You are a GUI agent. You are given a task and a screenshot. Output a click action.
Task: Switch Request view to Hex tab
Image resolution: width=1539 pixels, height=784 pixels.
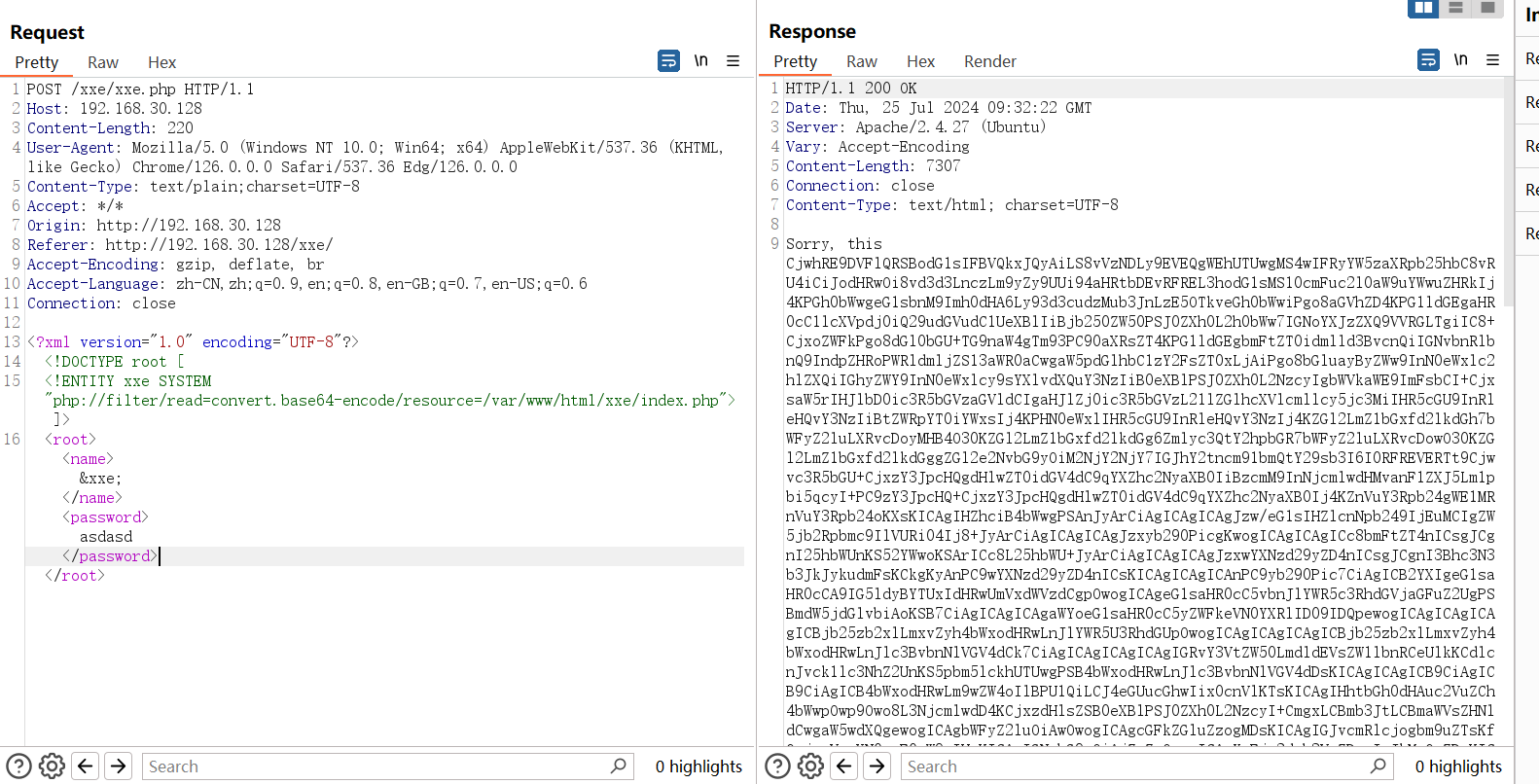(x=161, y=62)
